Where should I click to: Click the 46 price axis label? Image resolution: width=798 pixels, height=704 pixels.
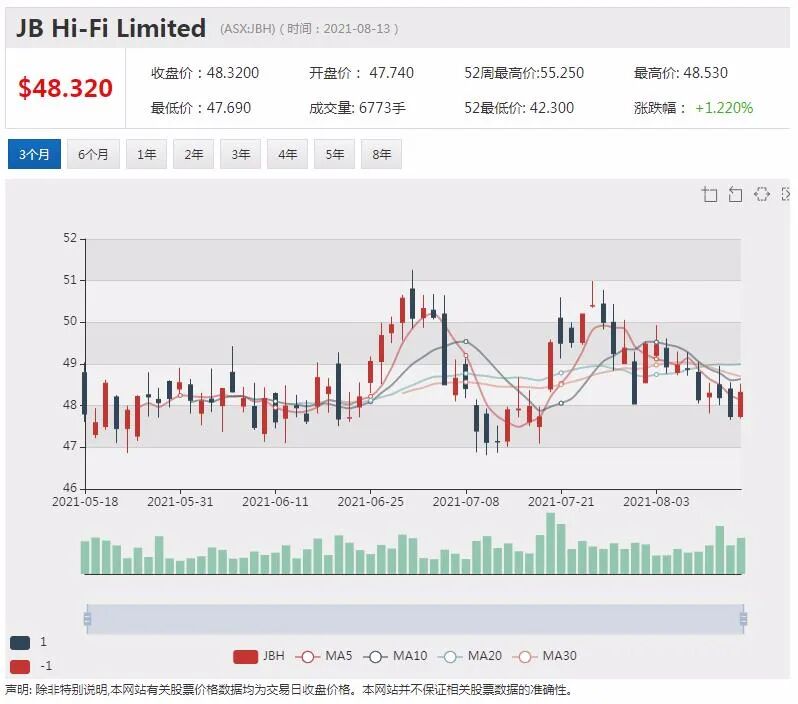[70, 488]
